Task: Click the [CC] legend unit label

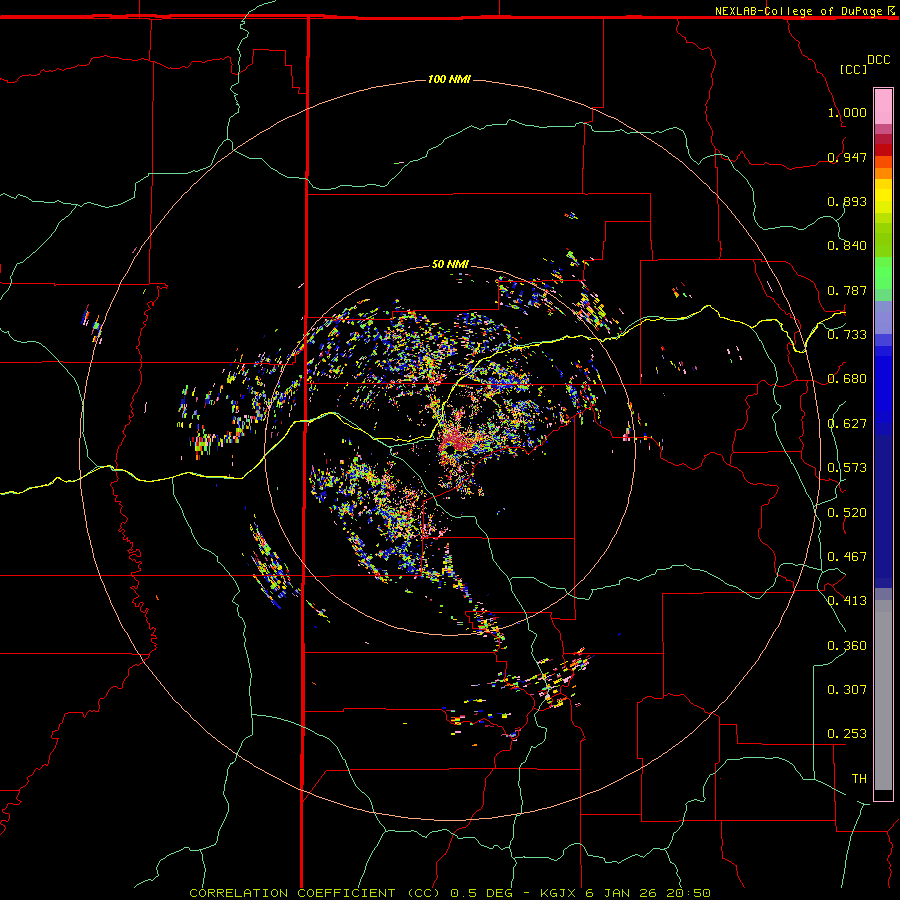Action: (x=853, y=69)
